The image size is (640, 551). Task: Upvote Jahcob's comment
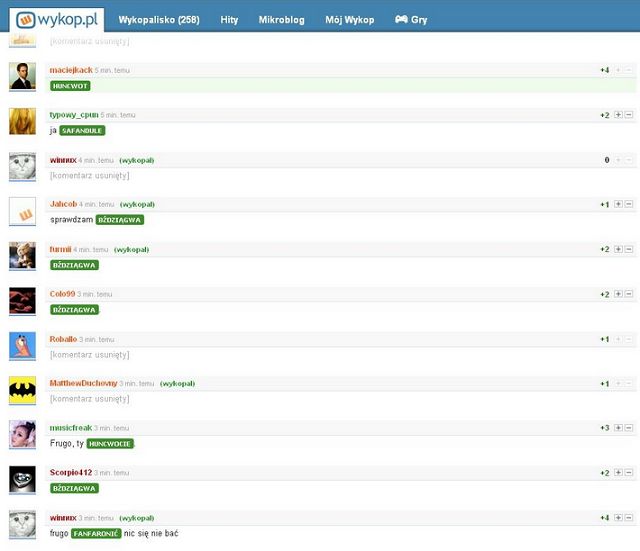pos(618,204)
